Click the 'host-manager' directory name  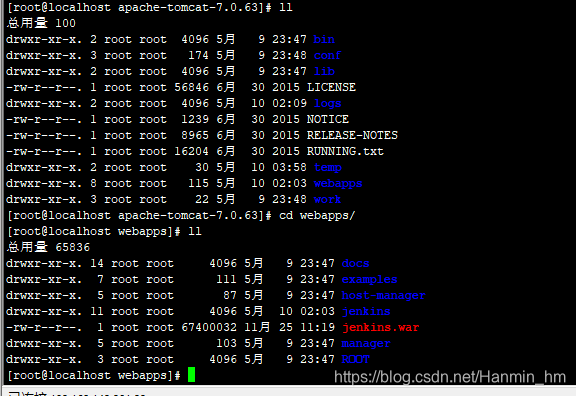click(383, 295)
